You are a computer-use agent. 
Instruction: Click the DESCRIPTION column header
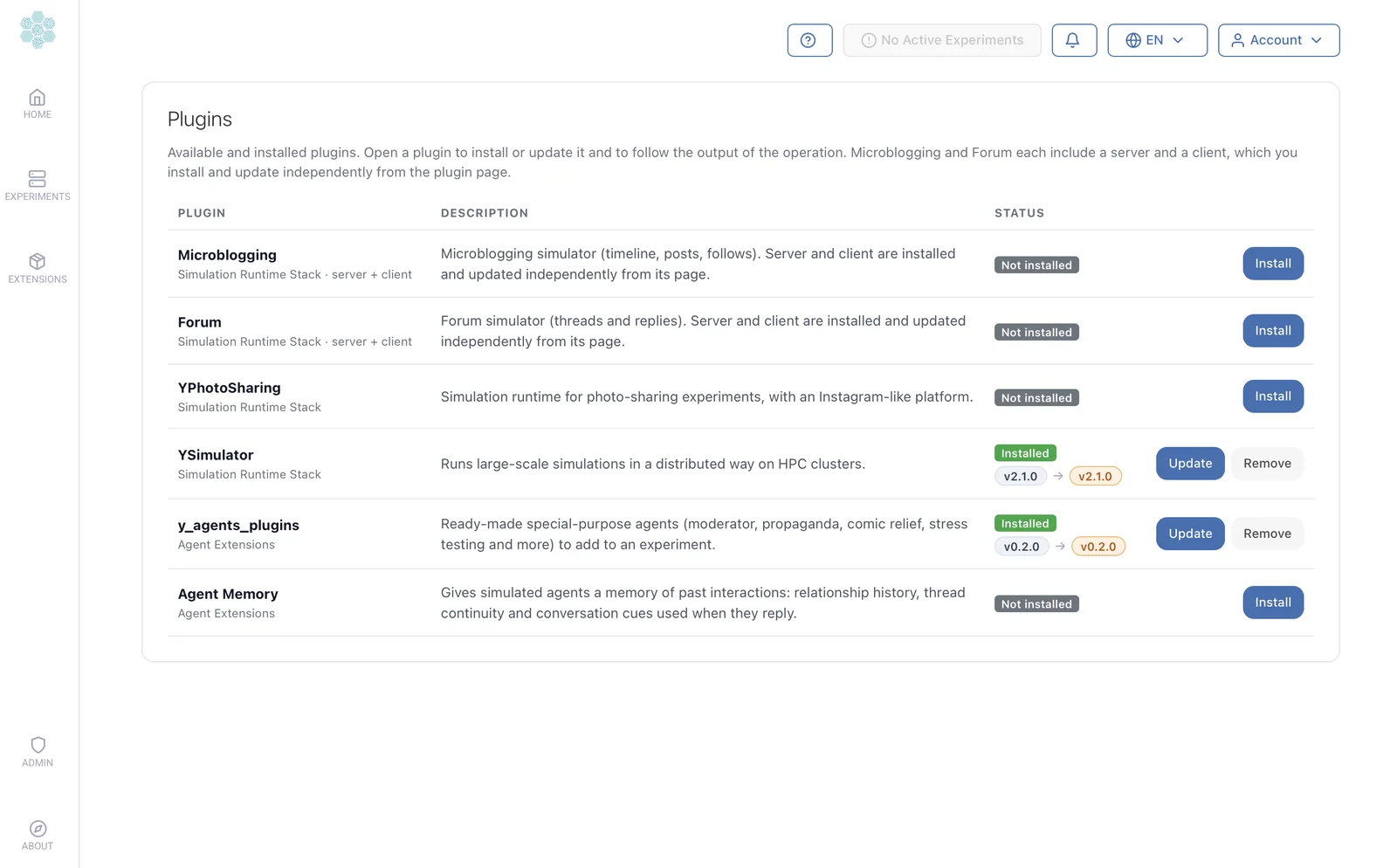point(485,213)
